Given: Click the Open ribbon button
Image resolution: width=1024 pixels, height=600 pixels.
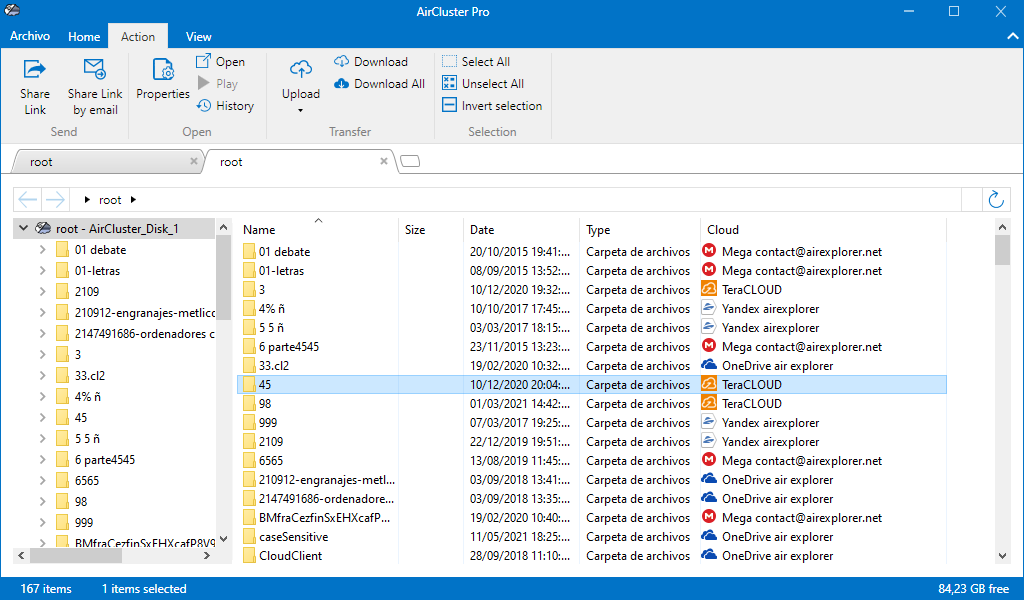Looking at the screenshot, I should tap(221, 61).
